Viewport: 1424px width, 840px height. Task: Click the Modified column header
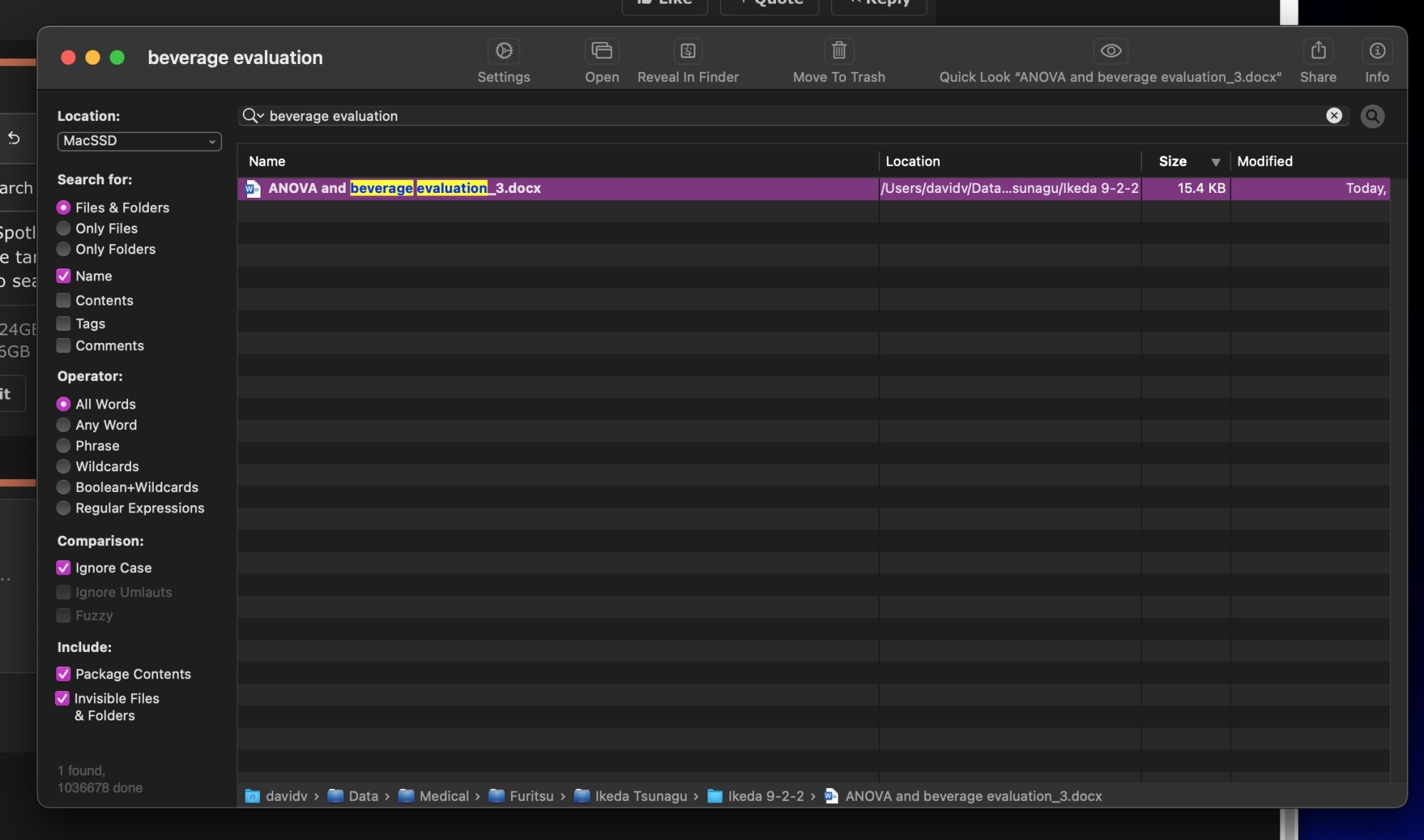(x=1265, y=162)
